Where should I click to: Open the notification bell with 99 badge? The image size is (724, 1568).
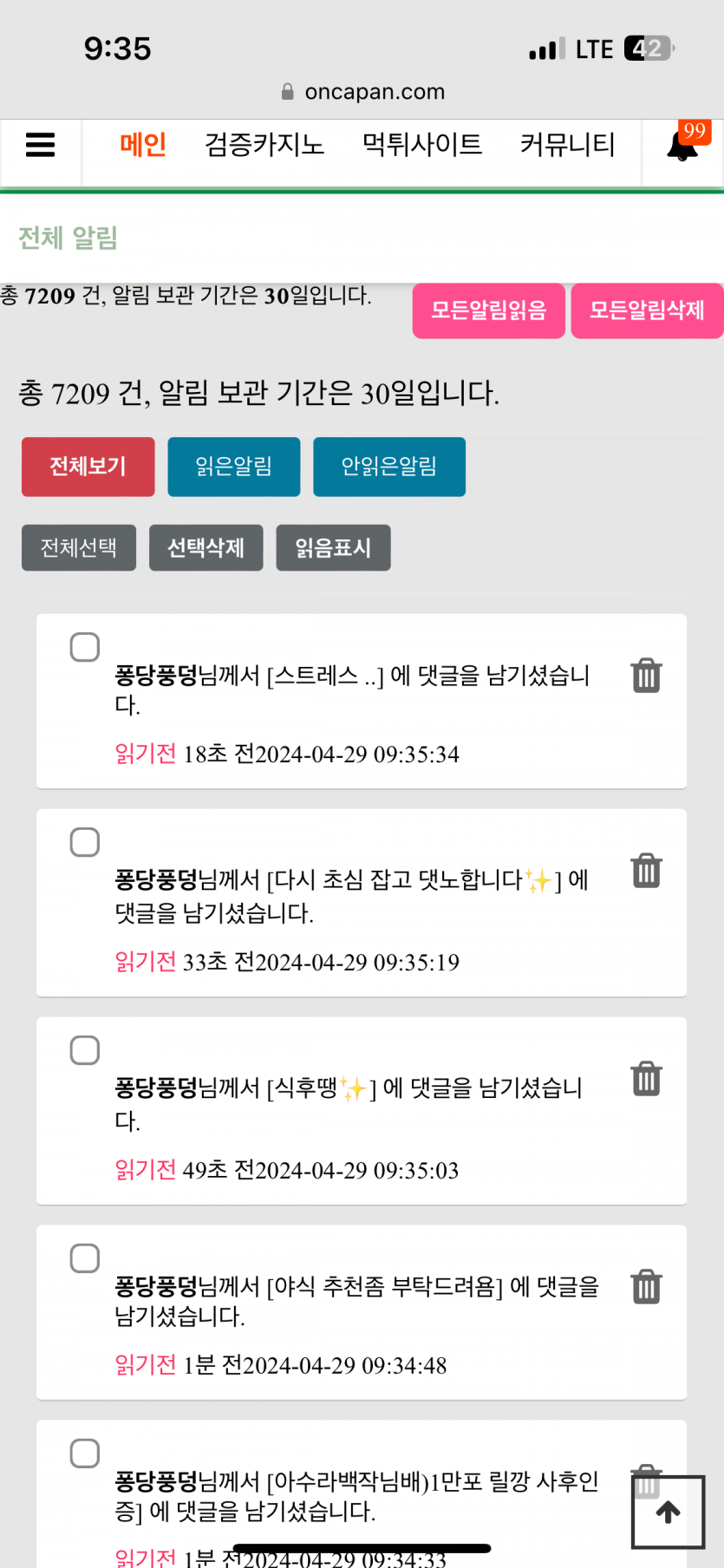pos(683,145)
